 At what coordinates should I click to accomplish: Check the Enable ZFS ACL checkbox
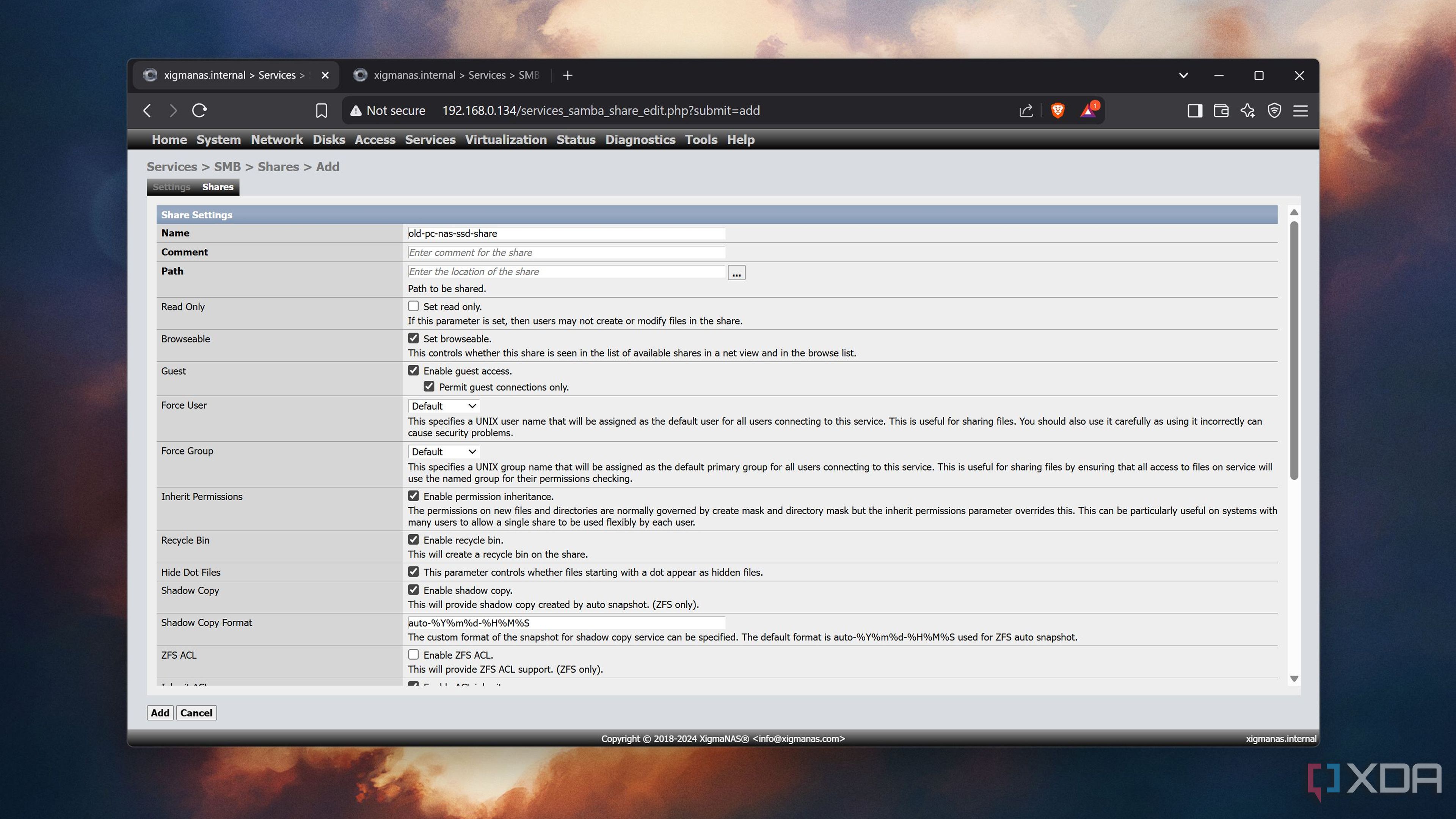click(414, 654)
